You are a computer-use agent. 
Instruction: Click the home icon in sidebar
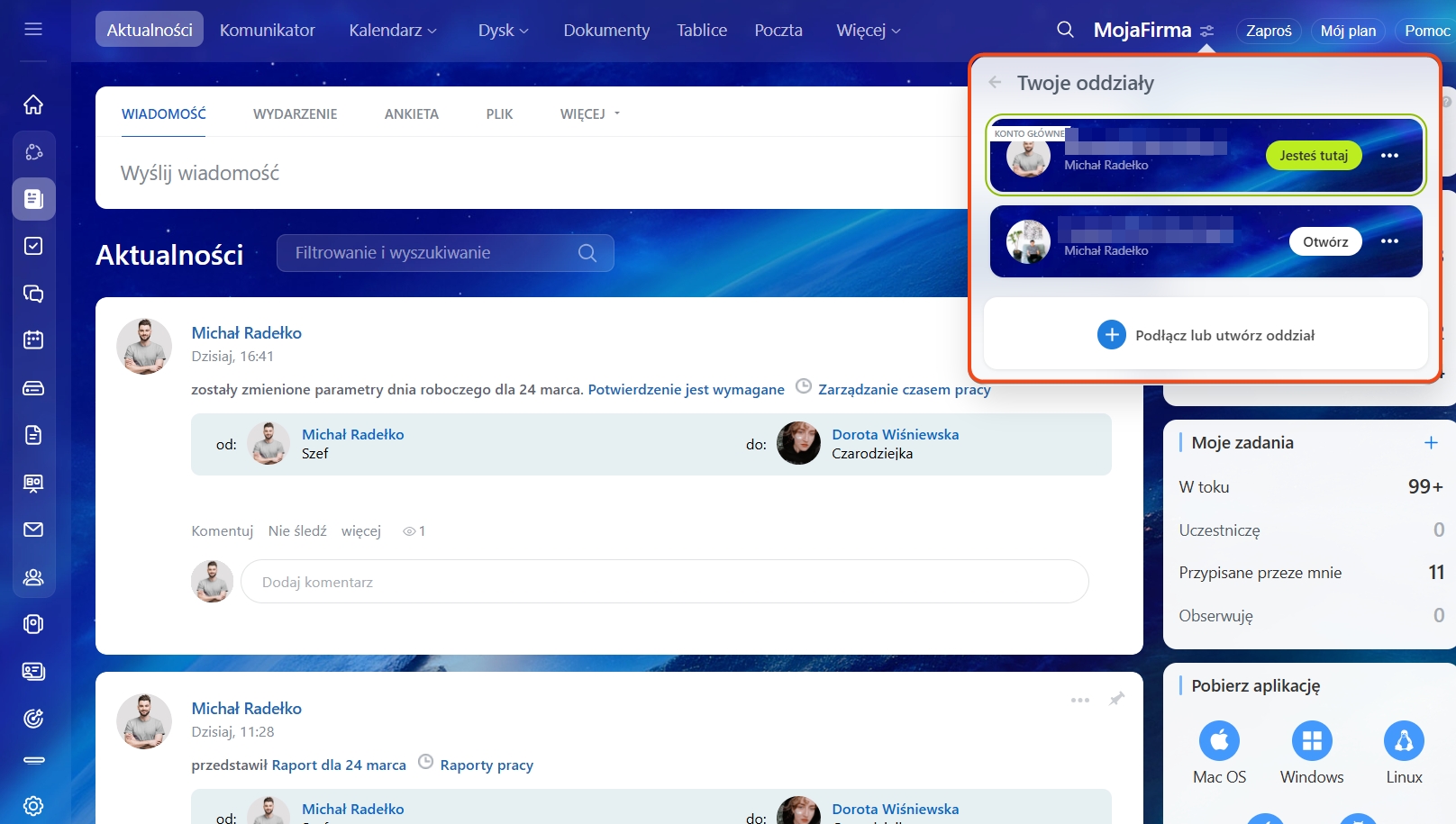tap(33, 104)
